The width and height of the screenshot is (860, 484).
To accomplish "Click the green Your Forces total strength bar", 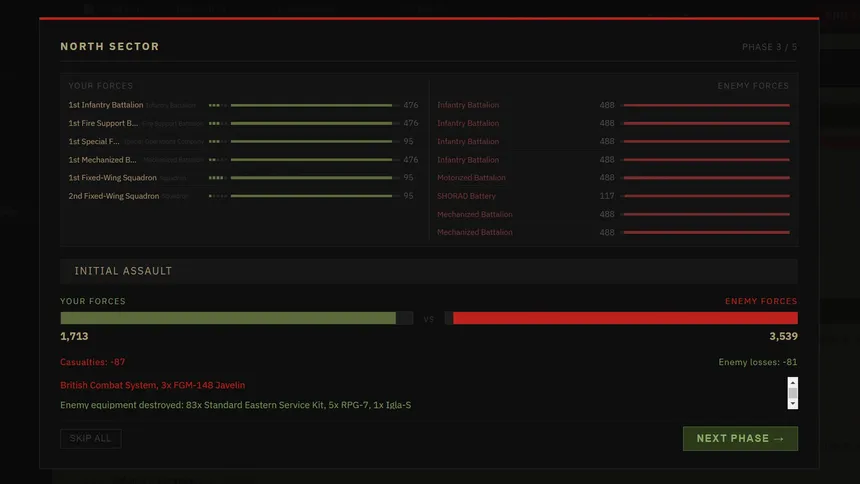I will [236, 318].
